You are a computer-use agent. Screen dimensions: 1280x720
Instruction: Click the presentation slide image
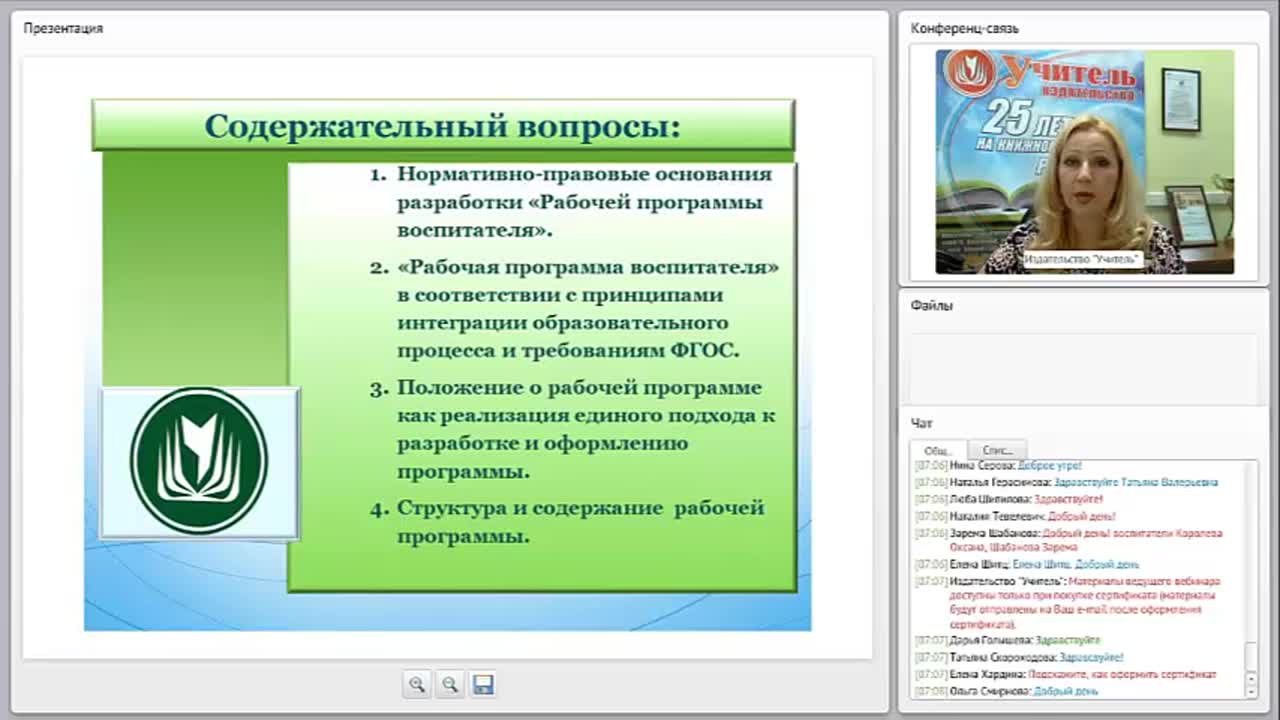[447, 363]
